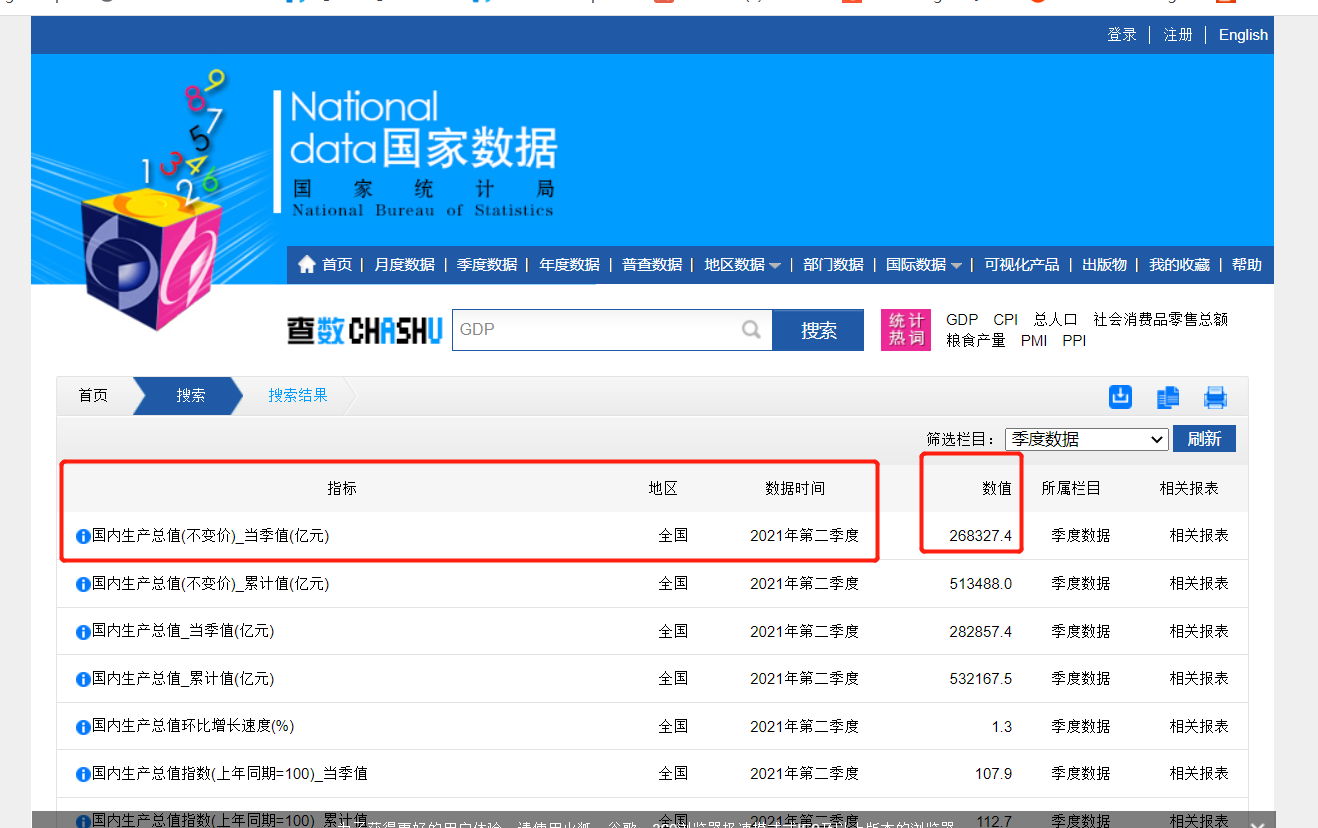
Task: Click info icon for 国内生产总值(不变价)_累计值 row
Action: [83, 584]
